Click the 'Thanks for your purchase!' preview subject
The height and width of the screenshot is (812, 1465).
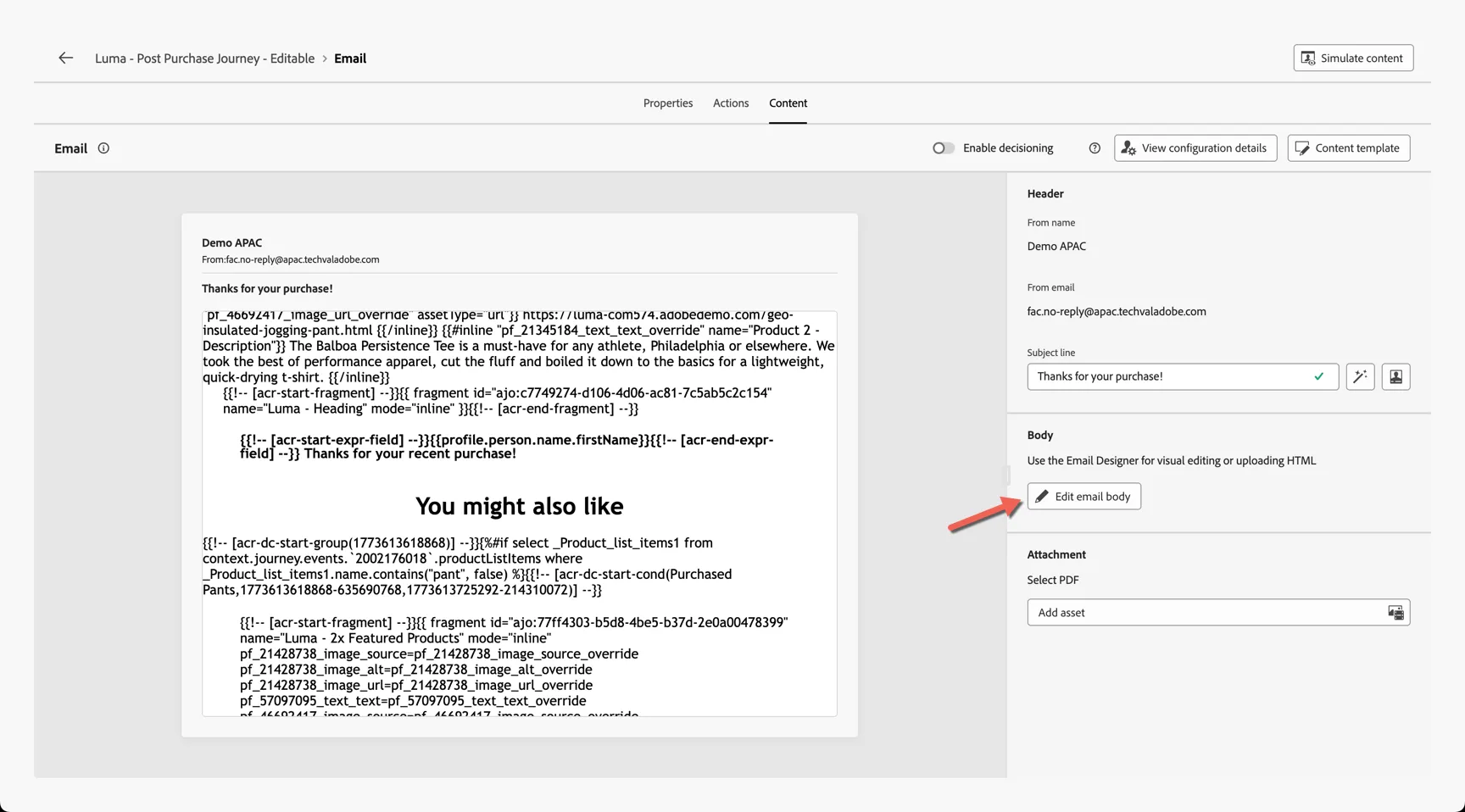point(267,288)
